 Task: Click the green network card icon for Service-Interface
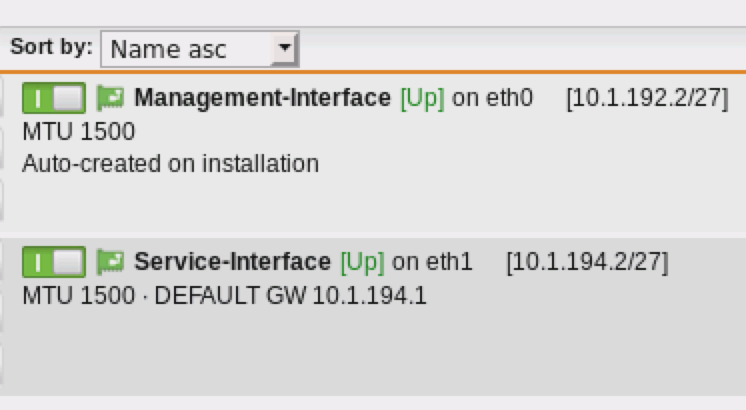[x=110, y=262]
